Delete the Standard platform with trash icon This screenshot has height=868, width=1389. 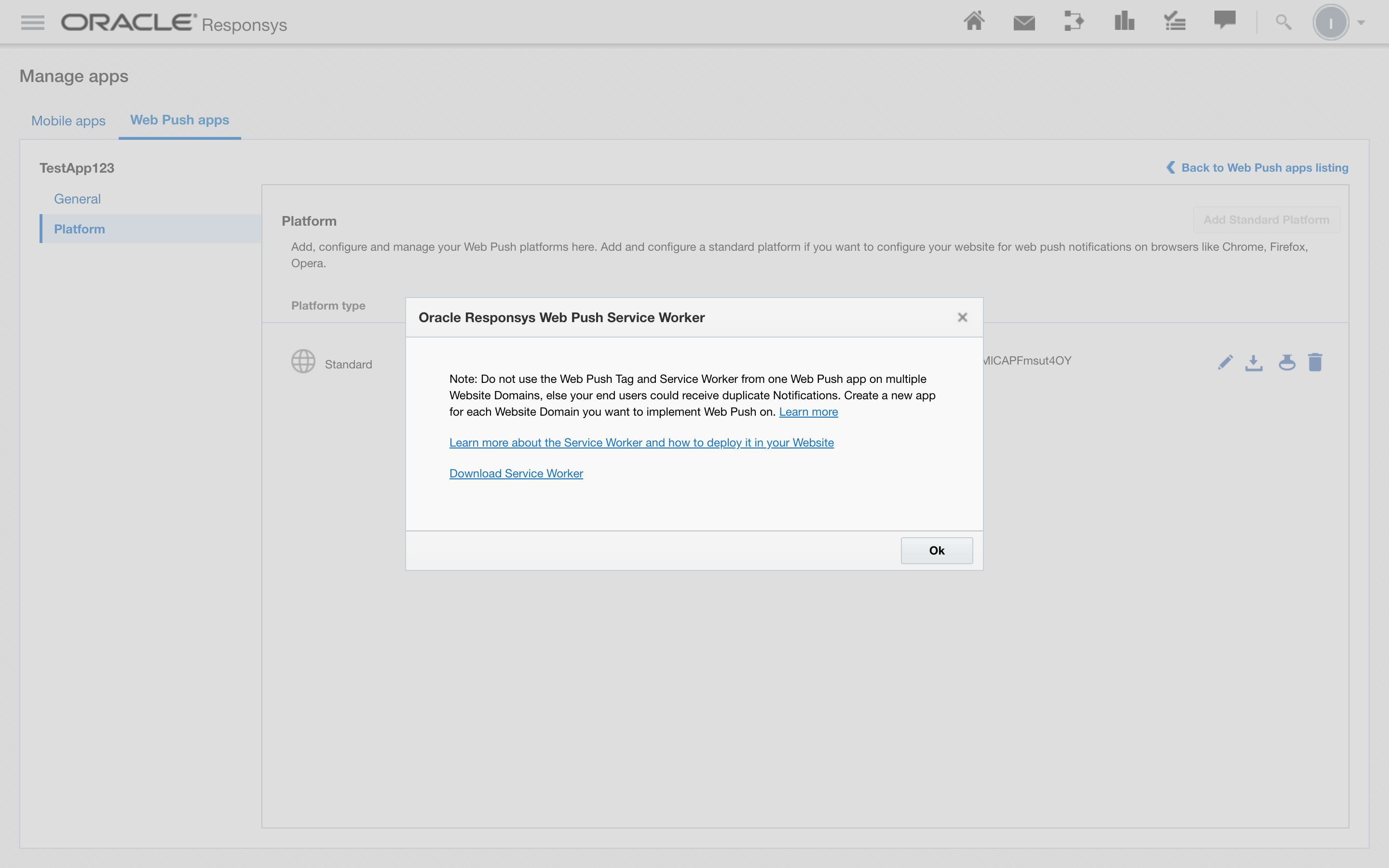1315,363
